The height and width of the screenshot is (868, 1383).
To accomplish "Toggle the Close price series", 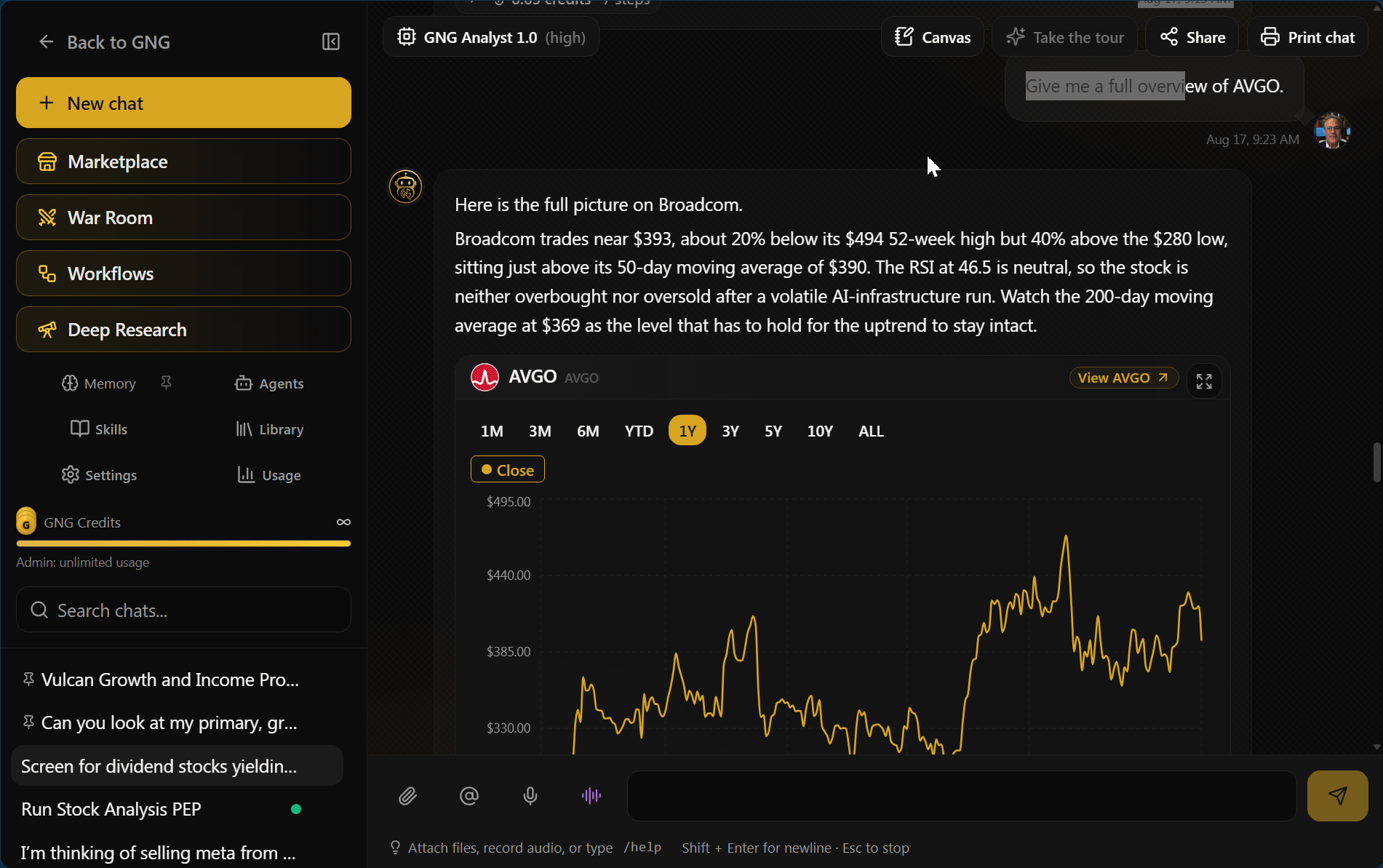I will [508, 470].
